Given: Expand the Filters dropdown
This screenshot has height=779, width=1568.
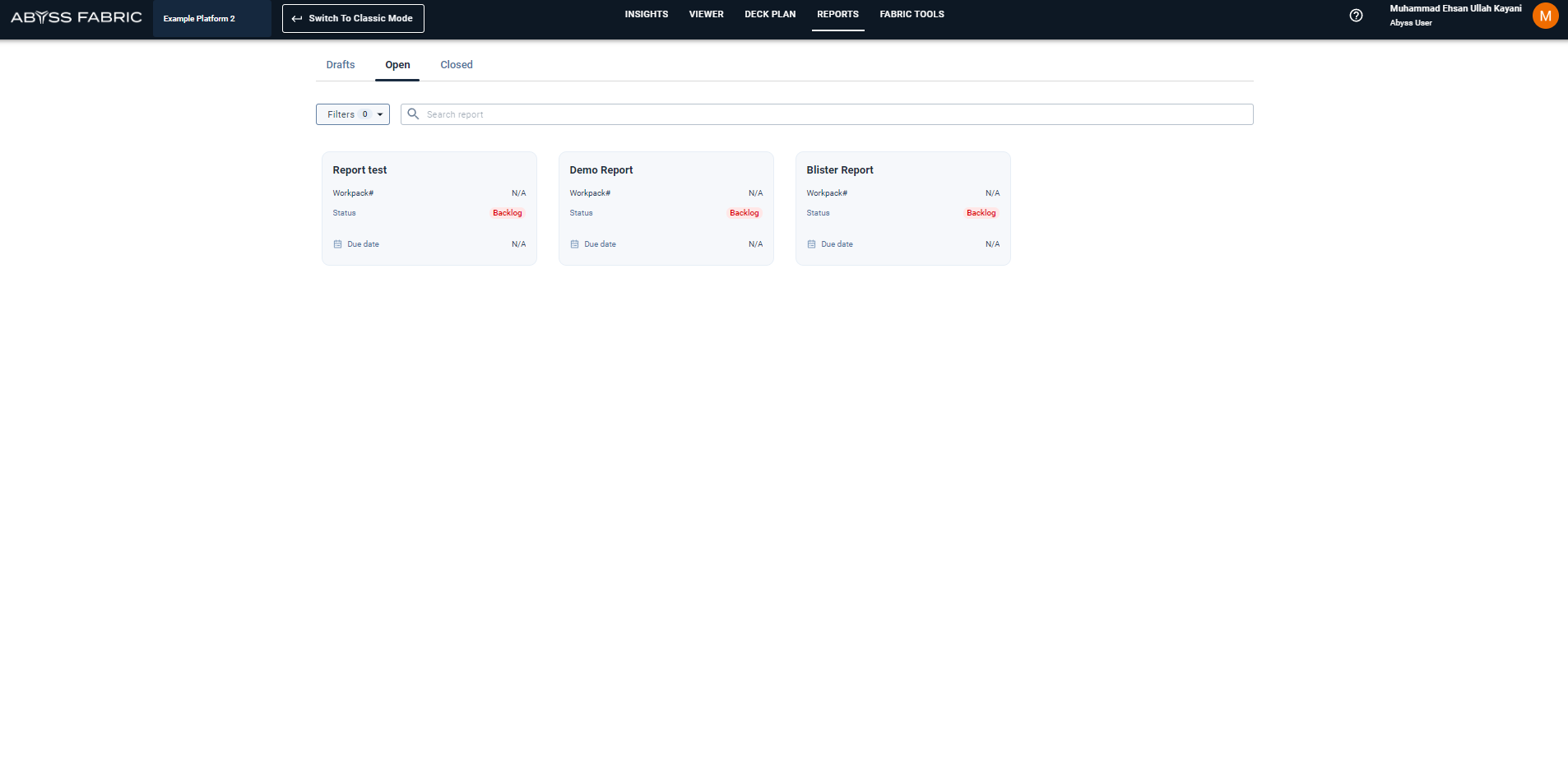Looking at the screenshot, I should click(352, 114).
